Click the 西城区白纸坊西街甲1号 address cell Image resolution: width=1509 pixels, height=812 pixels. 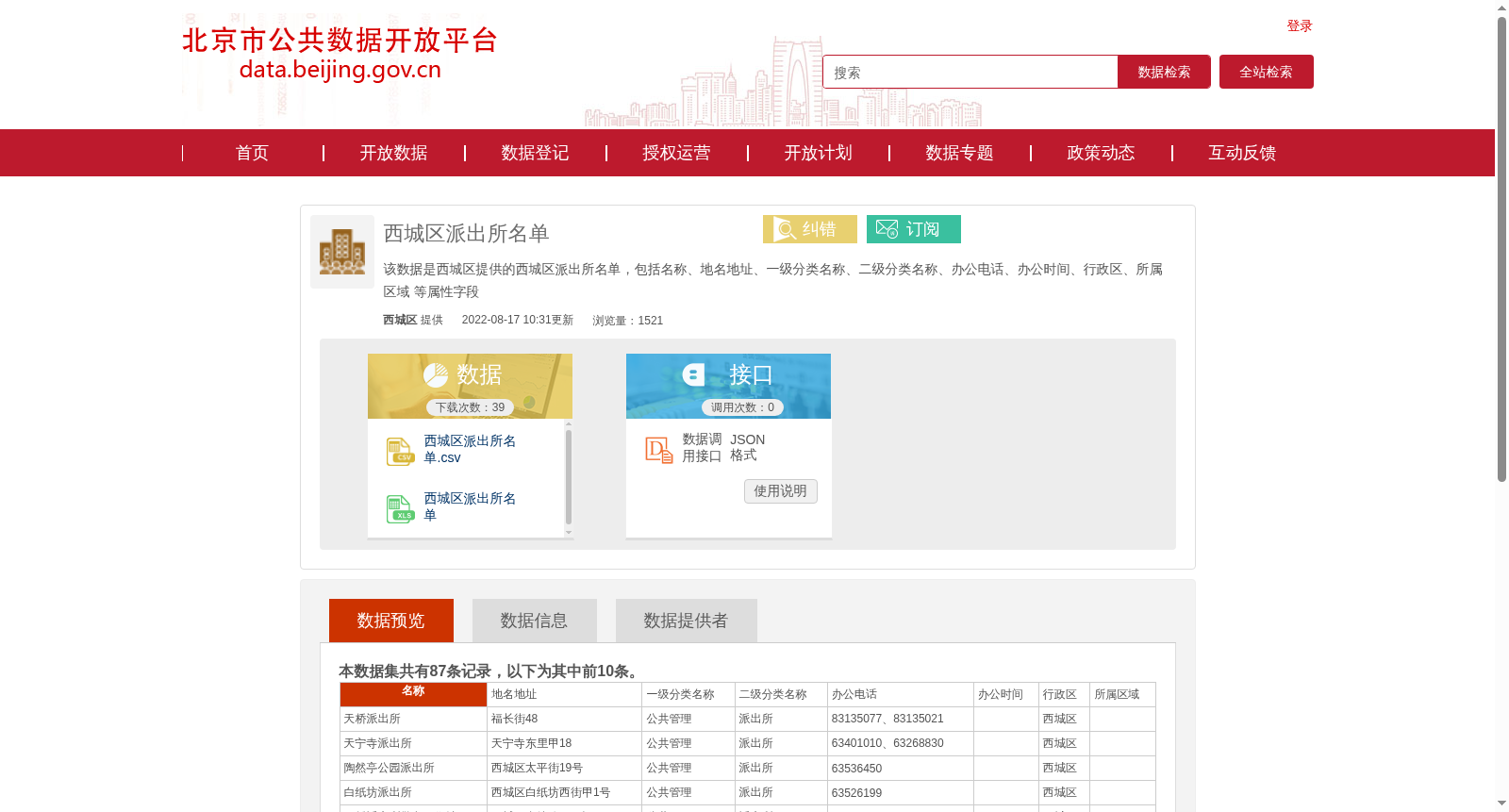click(564, 793)
